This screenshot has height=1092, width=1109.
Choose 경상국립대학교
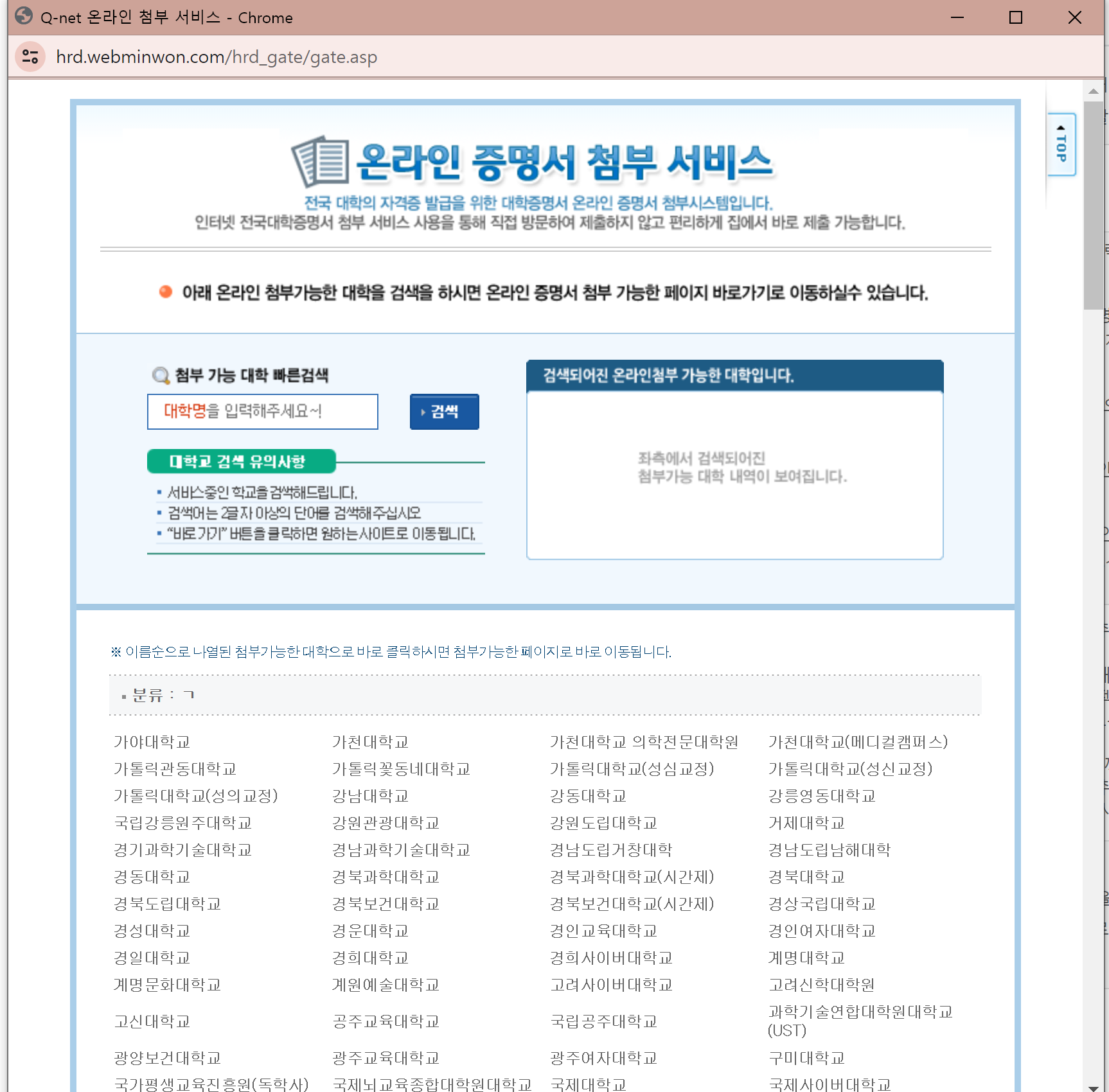[822, 904]
